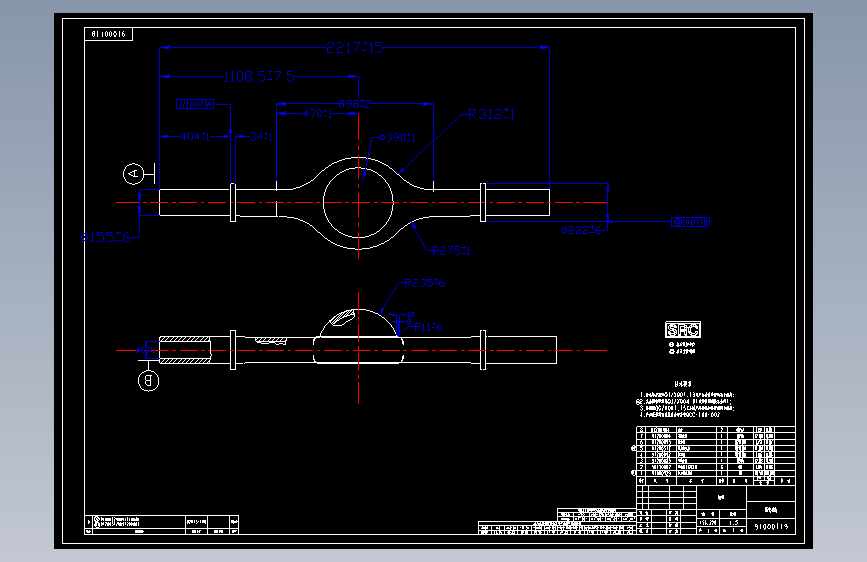Click the R275±1 radius label
This screenshot has height=562, width=867.
point(451,251)
